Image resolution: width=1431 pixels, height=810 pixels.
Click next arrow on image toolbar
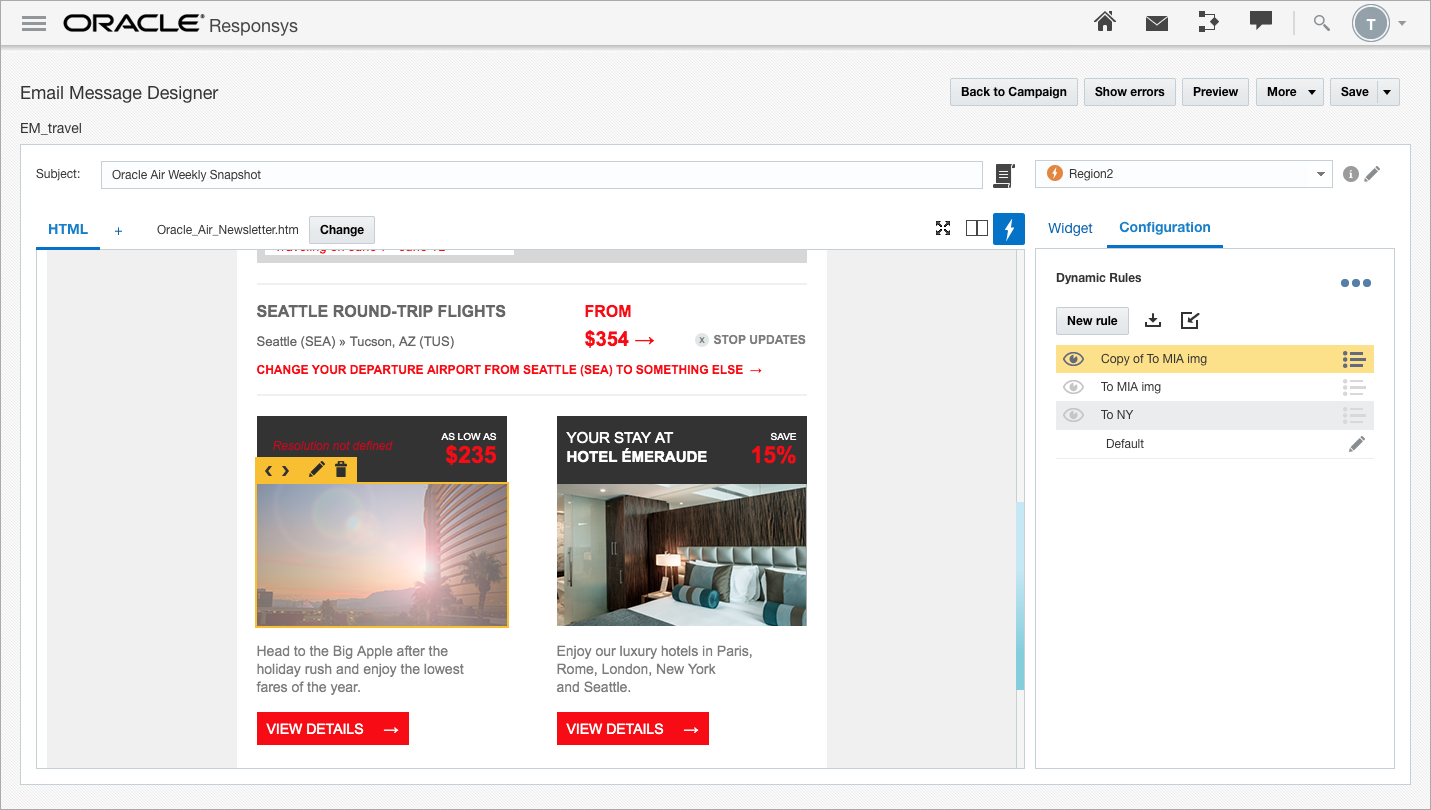(286, 470)
